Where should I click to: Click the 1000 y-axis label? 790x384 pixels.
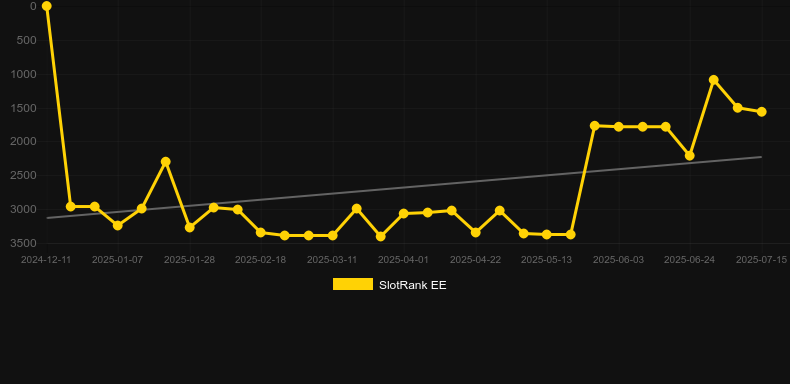tap(24, 74)
